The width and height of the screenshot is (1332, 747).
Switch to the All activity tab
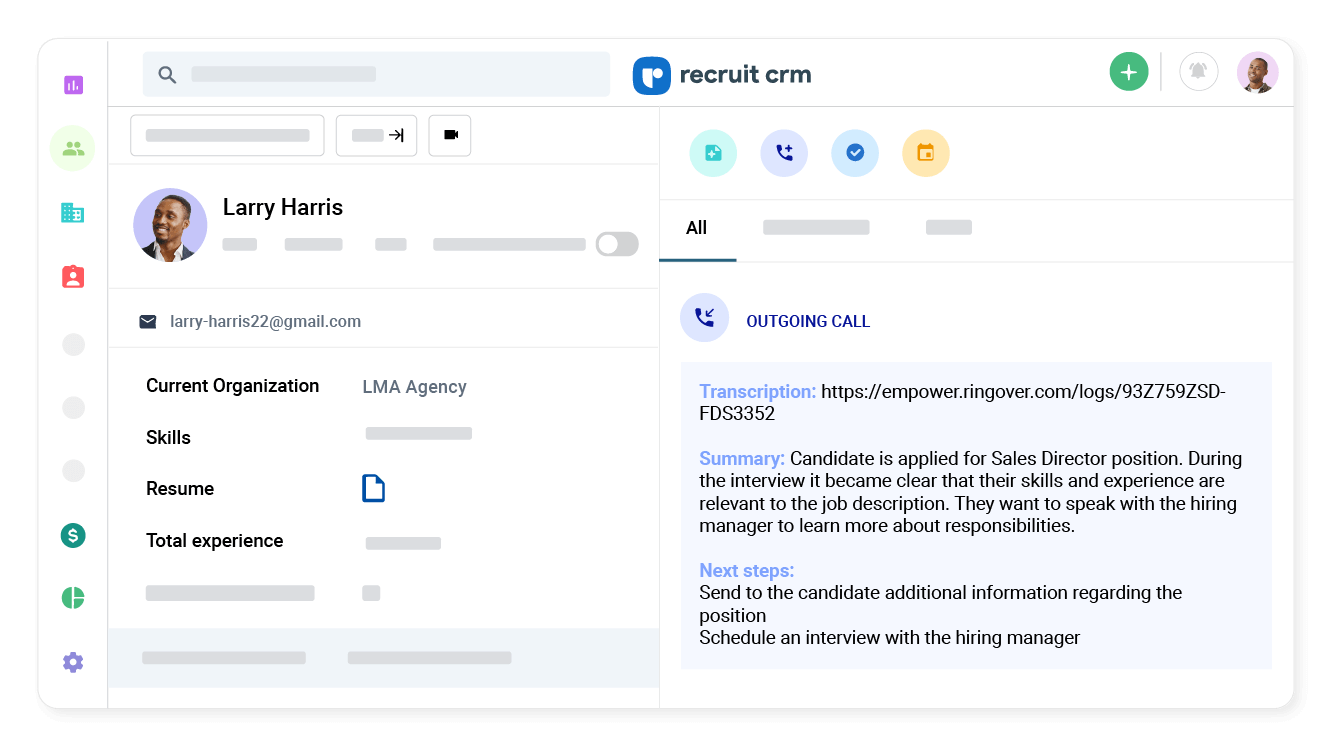(697, 228)
